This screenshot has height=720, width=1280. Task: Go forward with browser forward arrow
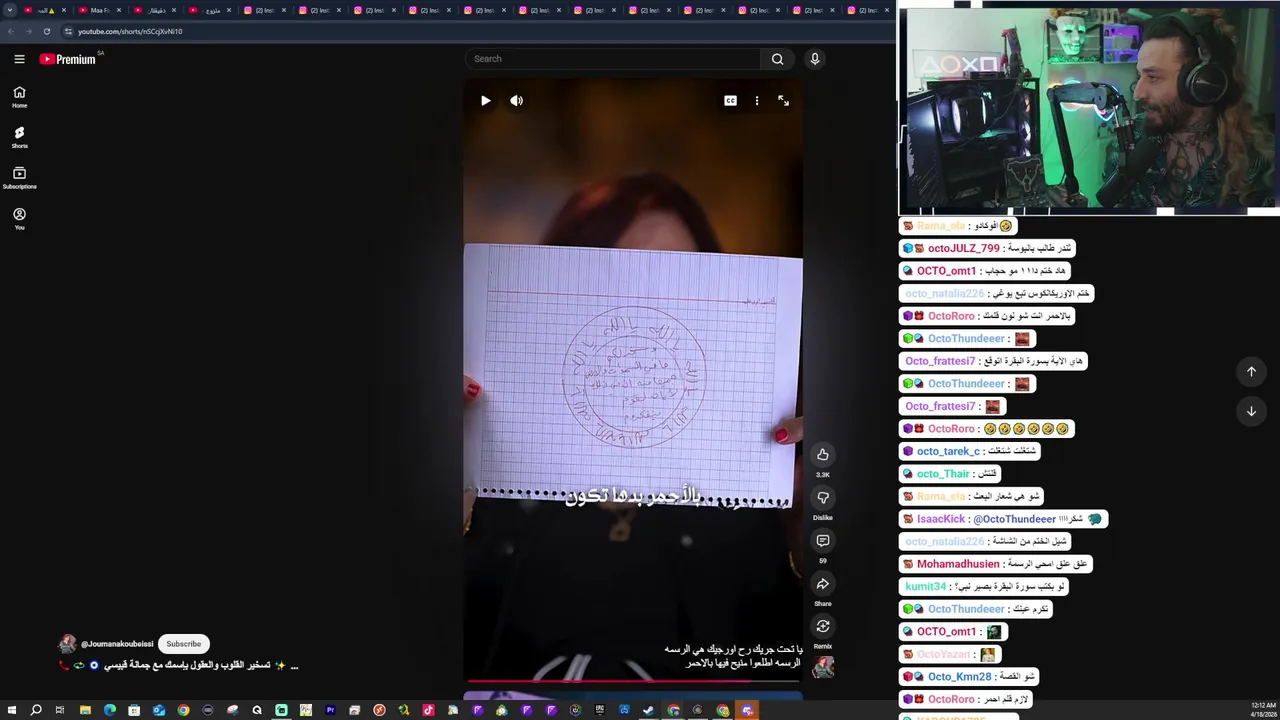pos(28,31)
